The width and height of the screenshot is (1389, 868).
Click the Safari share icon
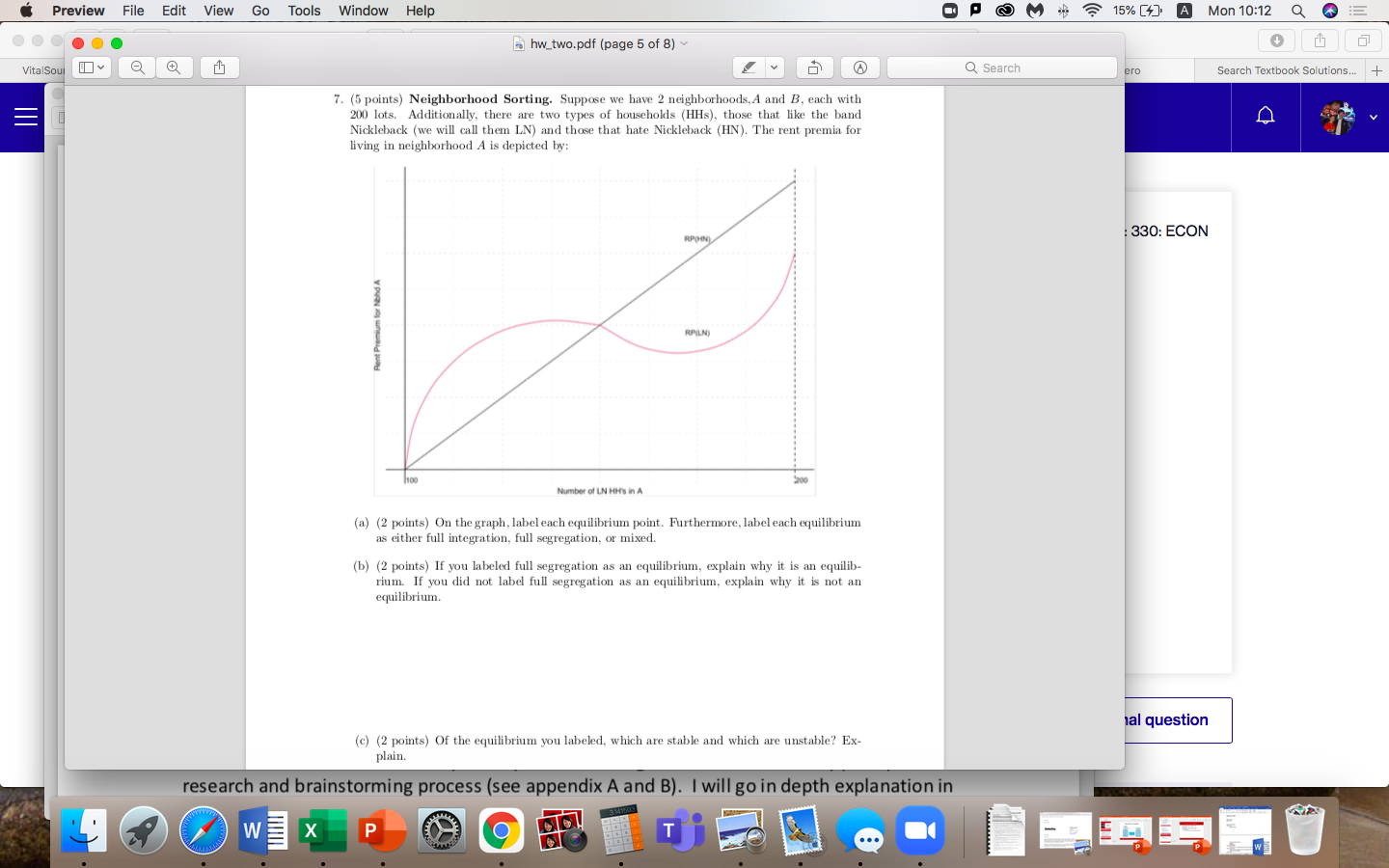[x=1320, y=41]
